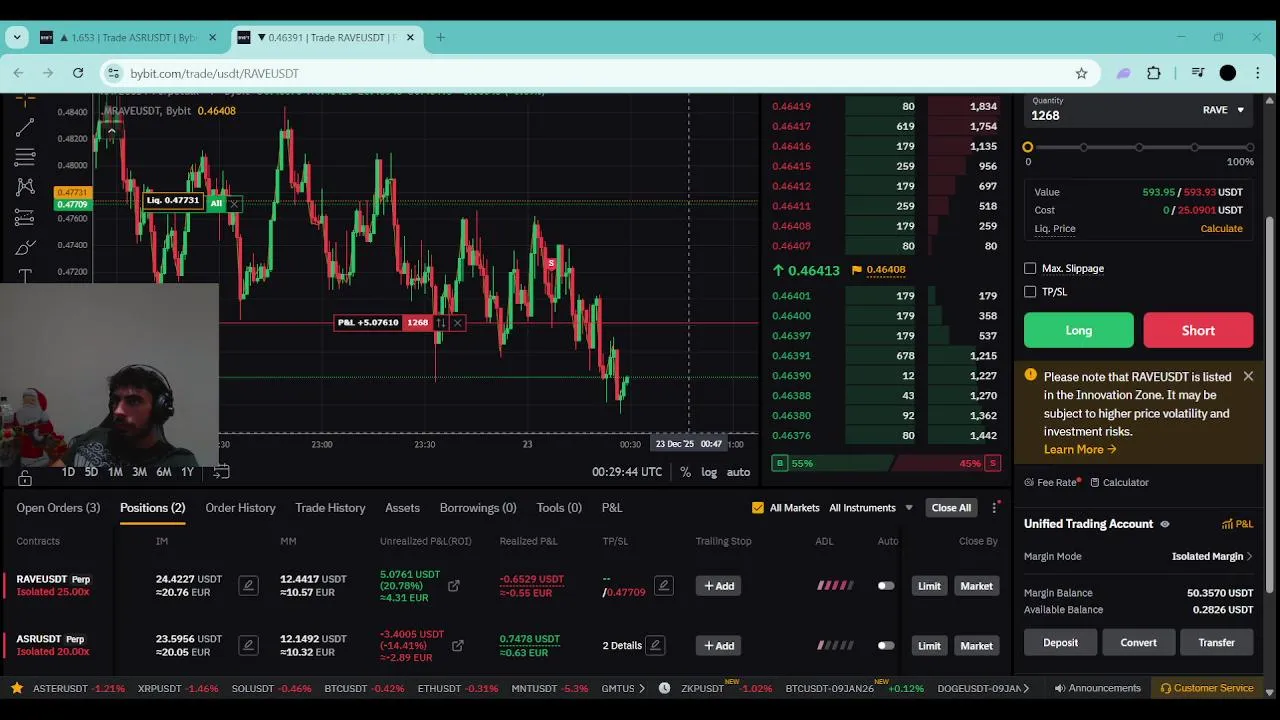
Task: Follow the Learn More link
Action: click(1080, 449)
